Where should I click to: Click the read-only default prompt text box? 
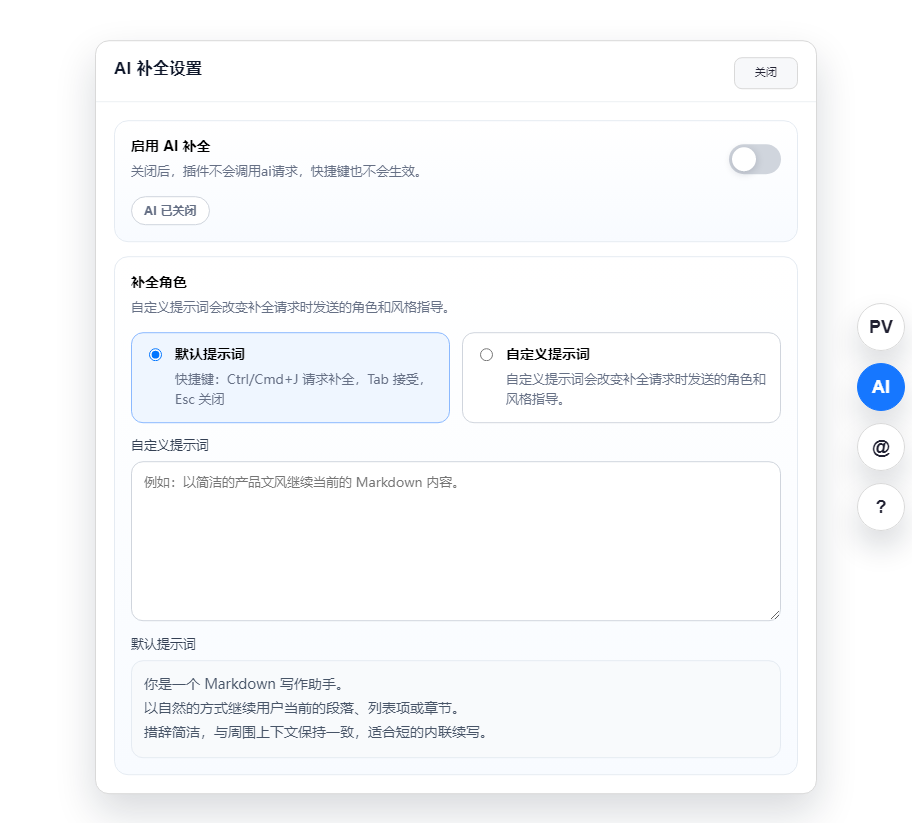click(455, 708)
